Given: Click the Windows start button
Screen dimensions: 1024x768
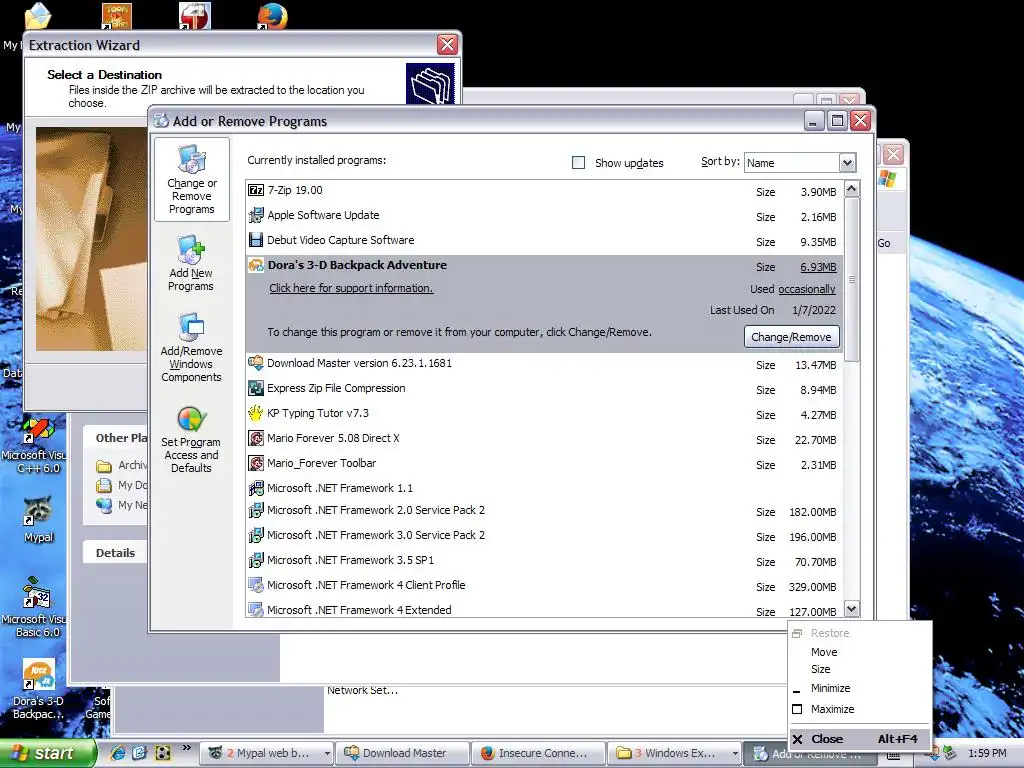Looking at the screenshot, I should [48, 753].
